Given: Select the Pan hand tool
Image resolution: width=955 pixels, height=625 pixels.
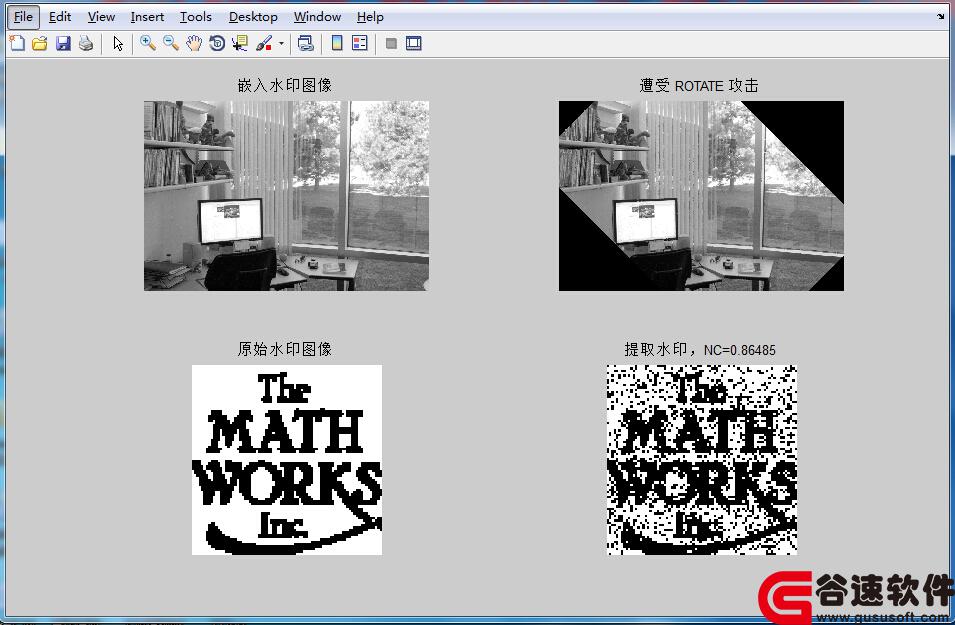Looking at the screenshot, I should (x=194, y=43).
